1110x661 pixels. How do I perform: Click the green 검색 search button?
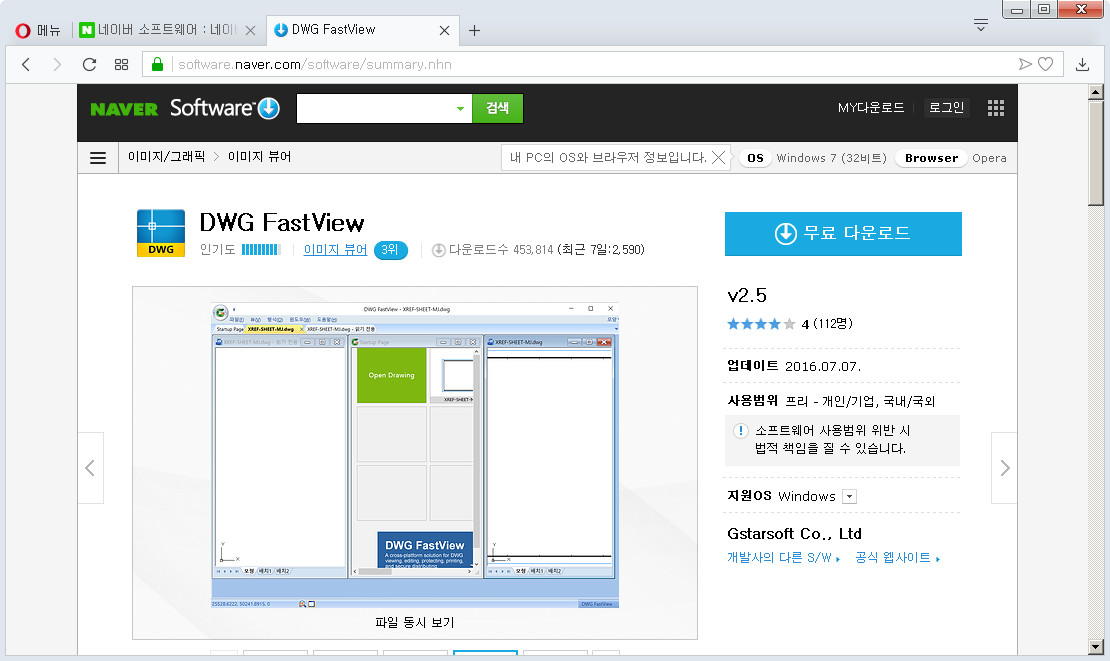point(498,108)
